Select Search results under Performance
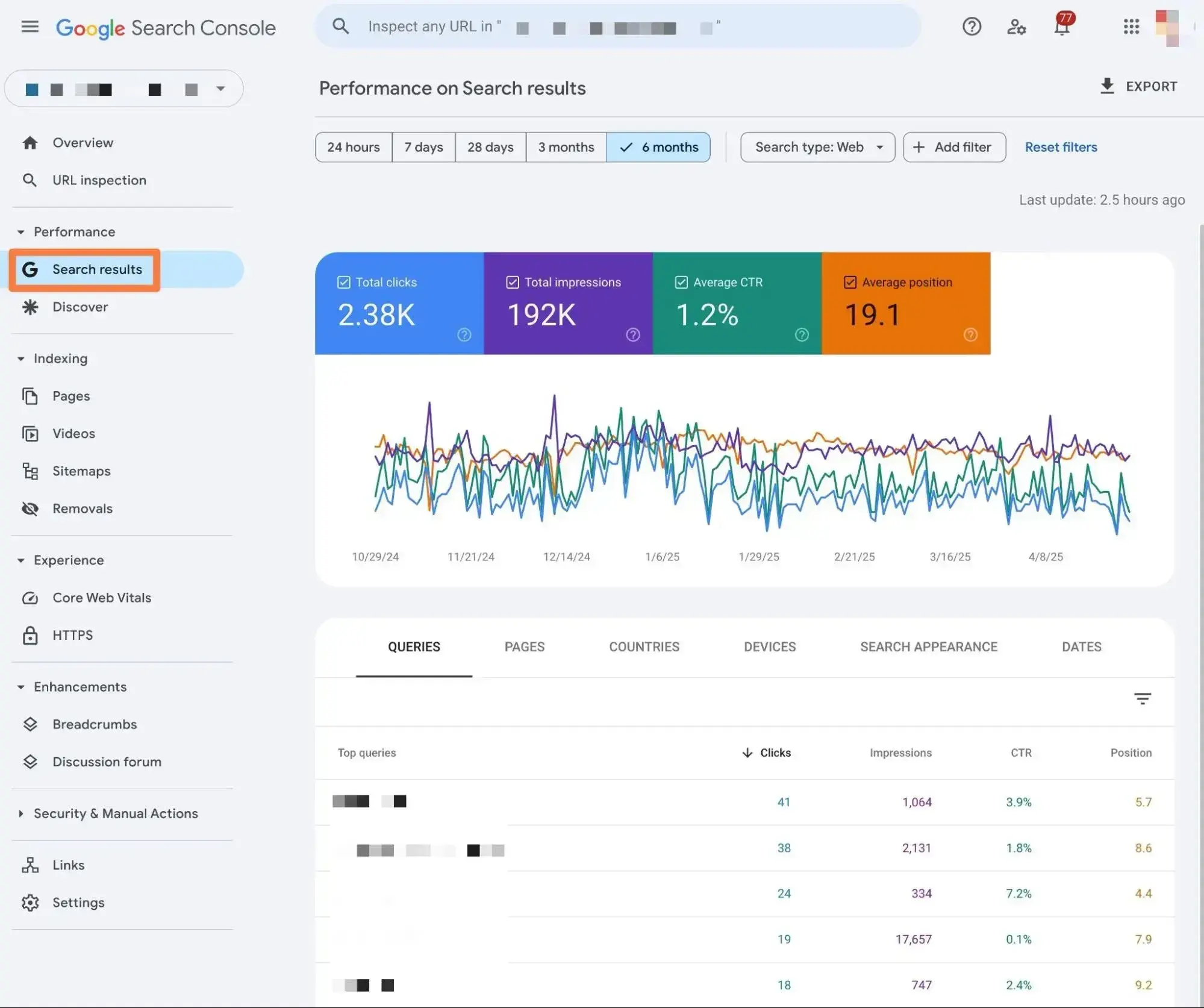Image resolution: width=1204 pixels, height=1008 pixels. click(x=97, y=269)
